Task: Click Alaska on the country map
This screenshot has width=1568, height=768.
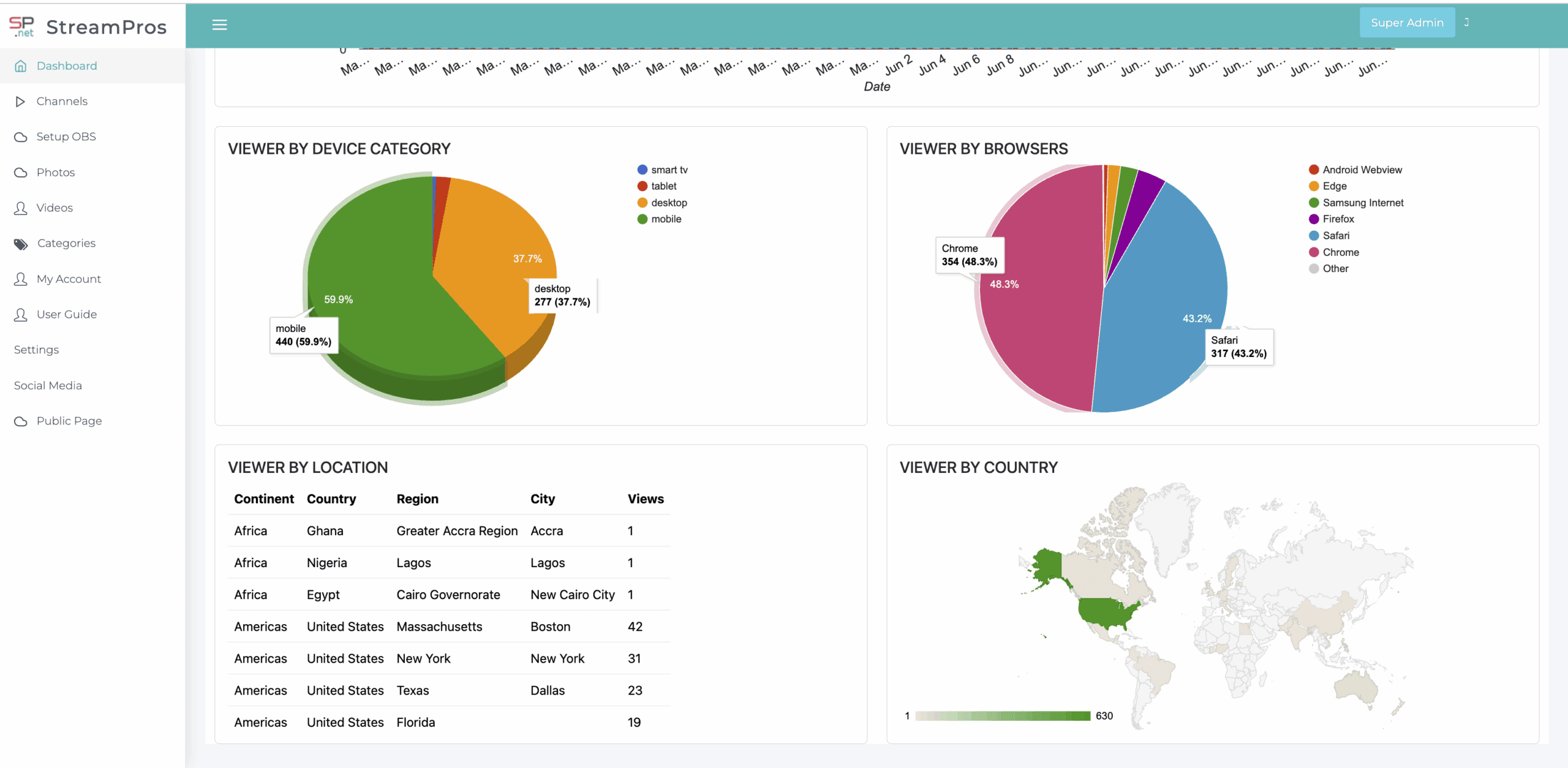Action: click(x=1049, y=567)
